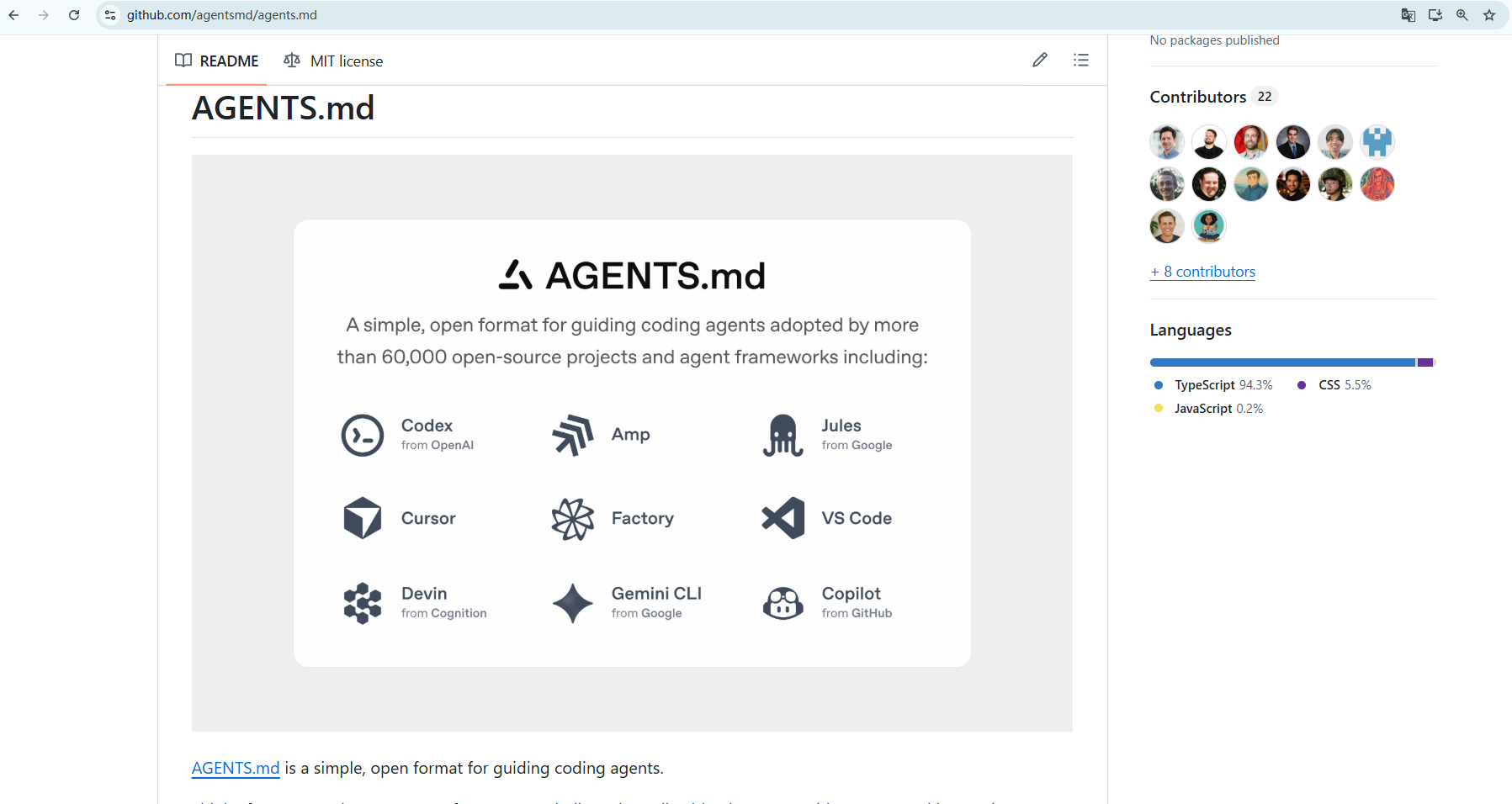Go back to the previous page

pyautogui.click(x=13, y=15)
